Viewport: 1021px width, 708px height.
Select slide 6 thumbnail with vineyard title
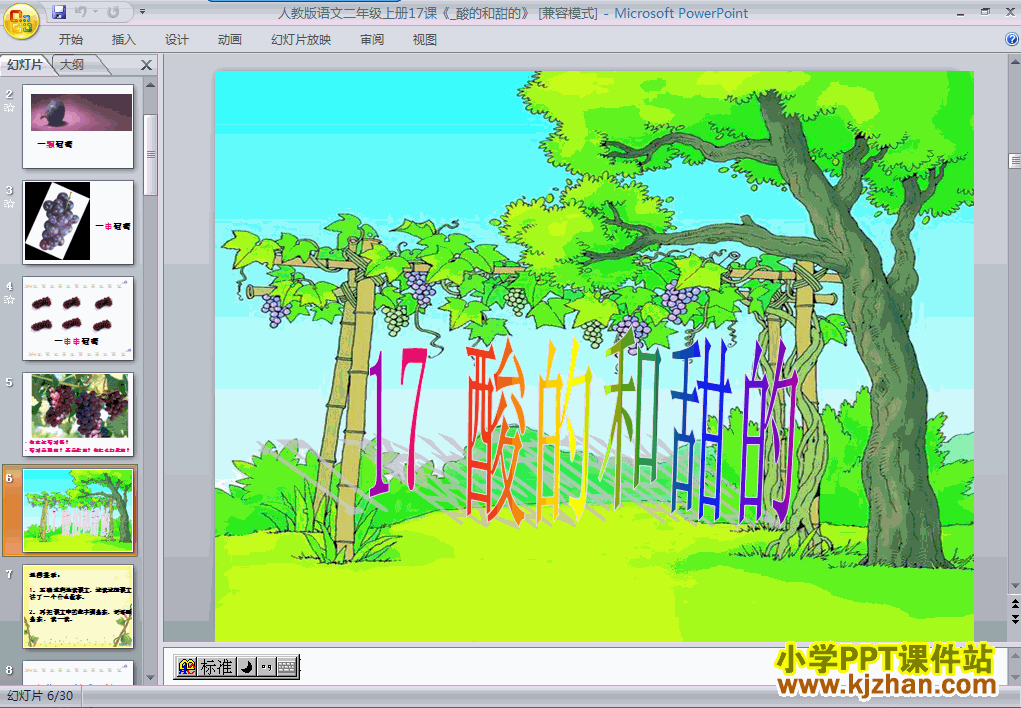tap(78, 511)
